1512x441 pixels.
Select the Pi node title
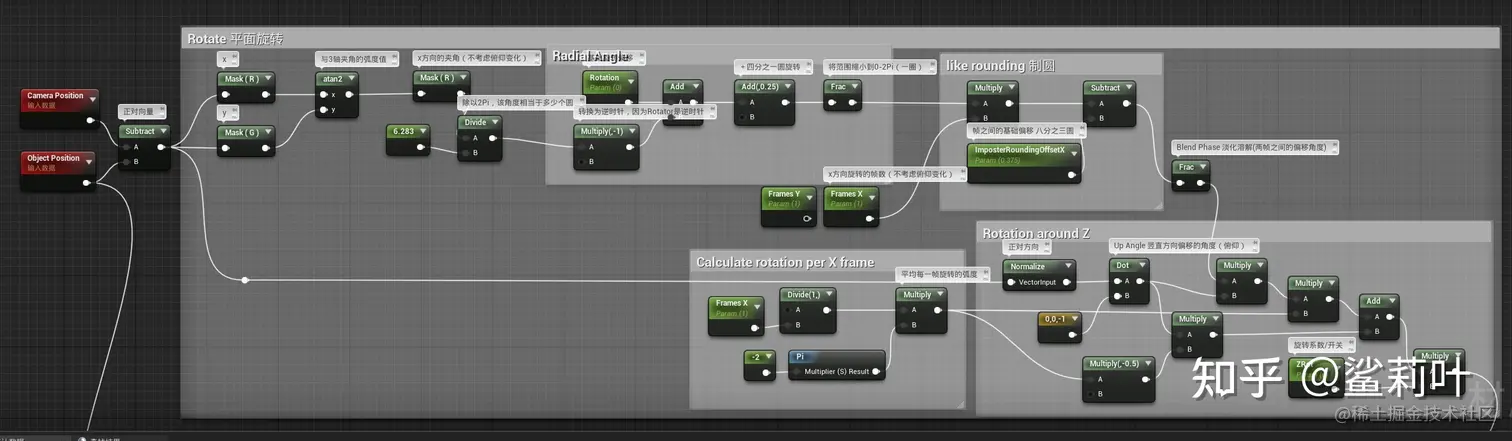click(800, 356)
